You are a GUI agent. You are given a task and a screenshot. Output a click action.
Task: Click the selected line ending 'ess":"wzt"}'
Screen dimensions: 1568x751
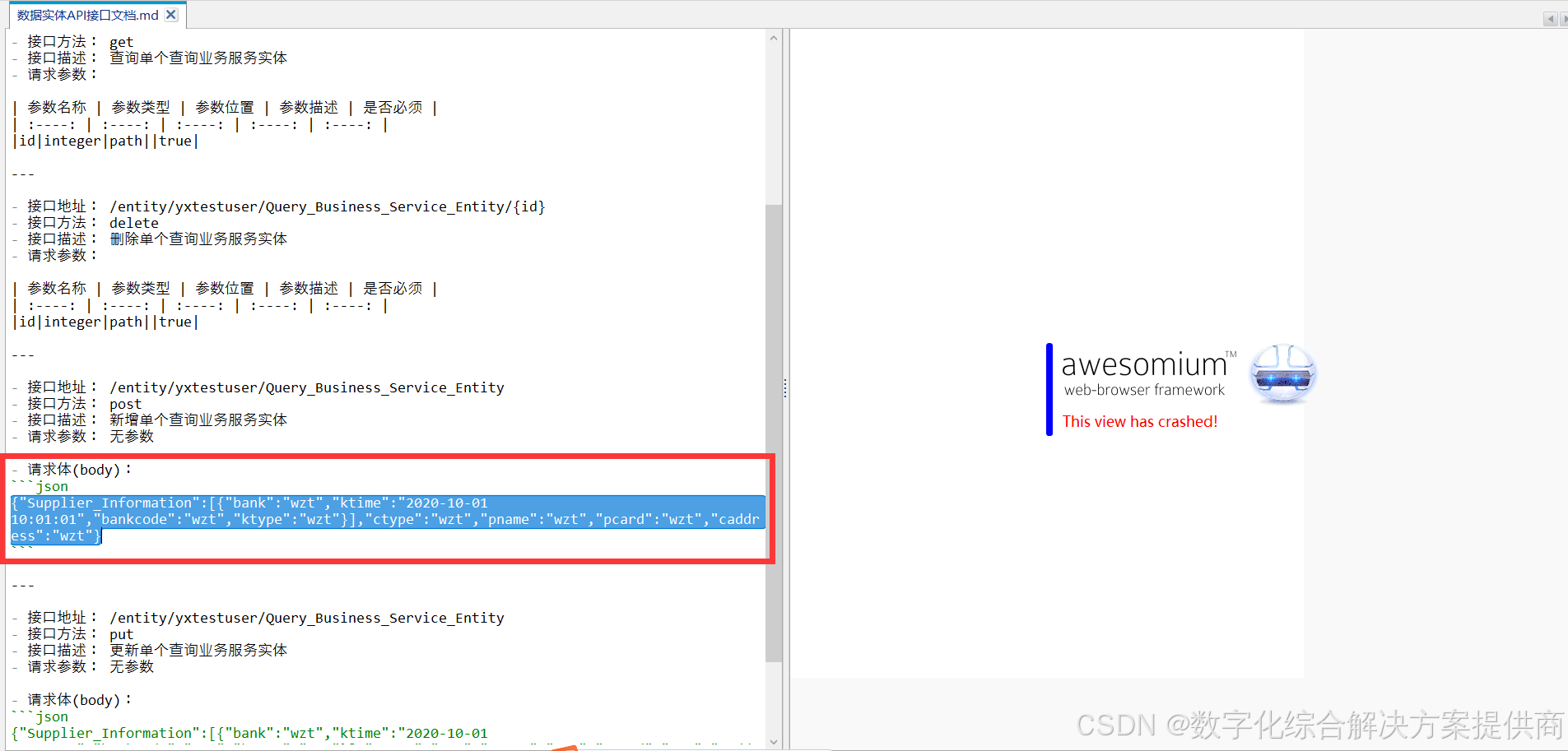coord(56,535)
